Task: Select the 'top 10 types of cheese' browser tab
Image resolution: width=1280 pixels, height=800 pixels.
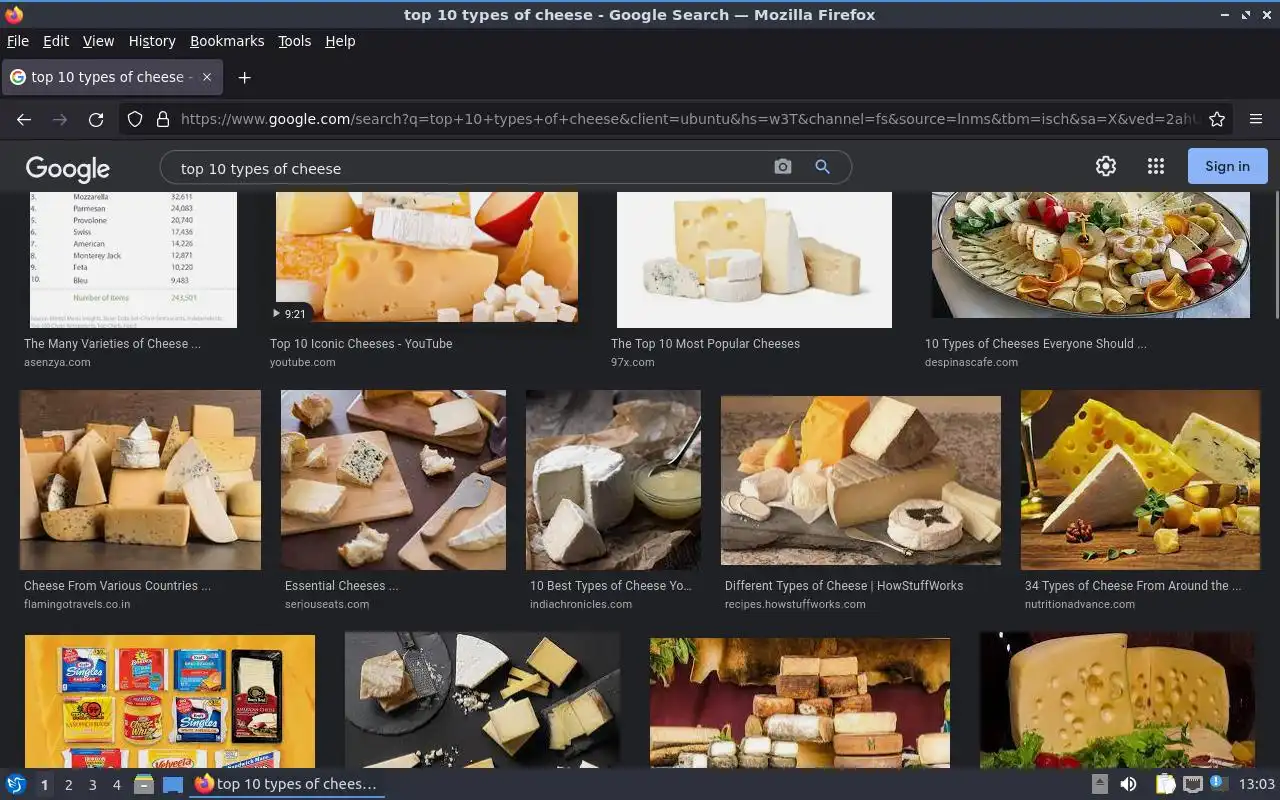Action: coord(110,77)
